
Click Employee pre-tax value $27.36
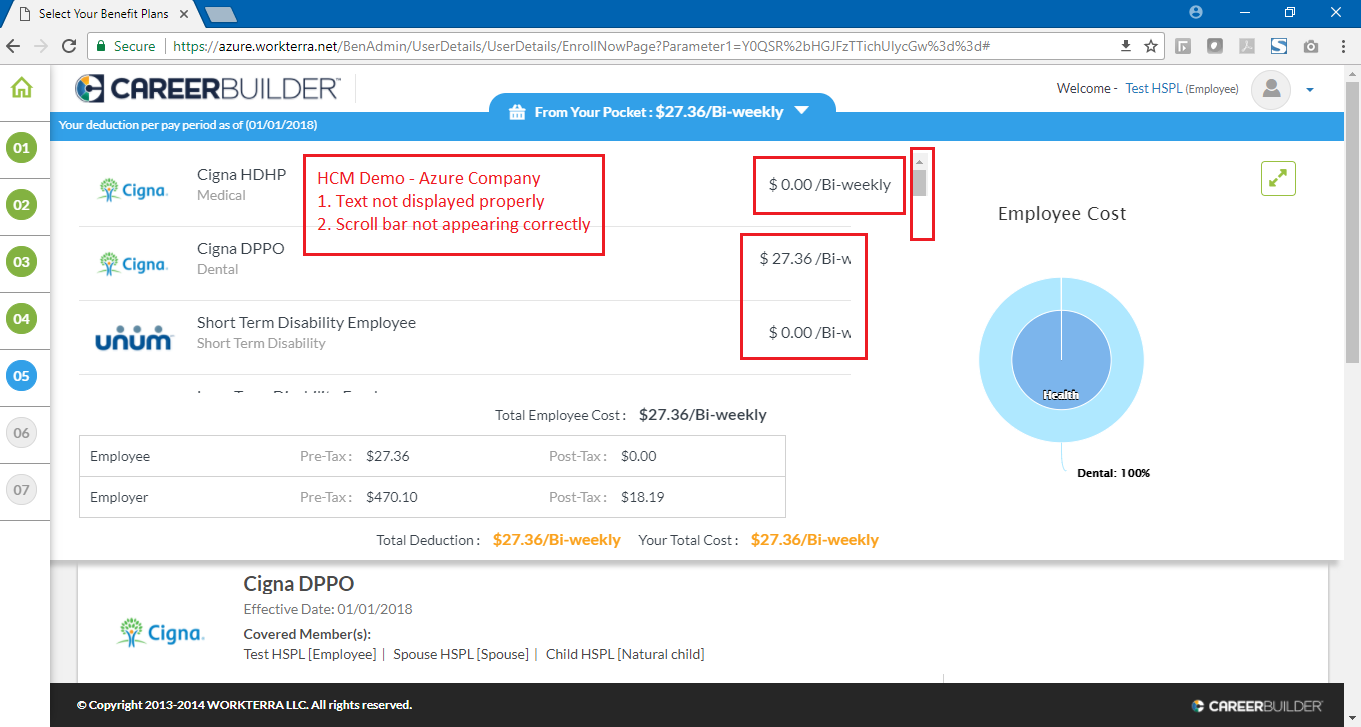(388, 456)
